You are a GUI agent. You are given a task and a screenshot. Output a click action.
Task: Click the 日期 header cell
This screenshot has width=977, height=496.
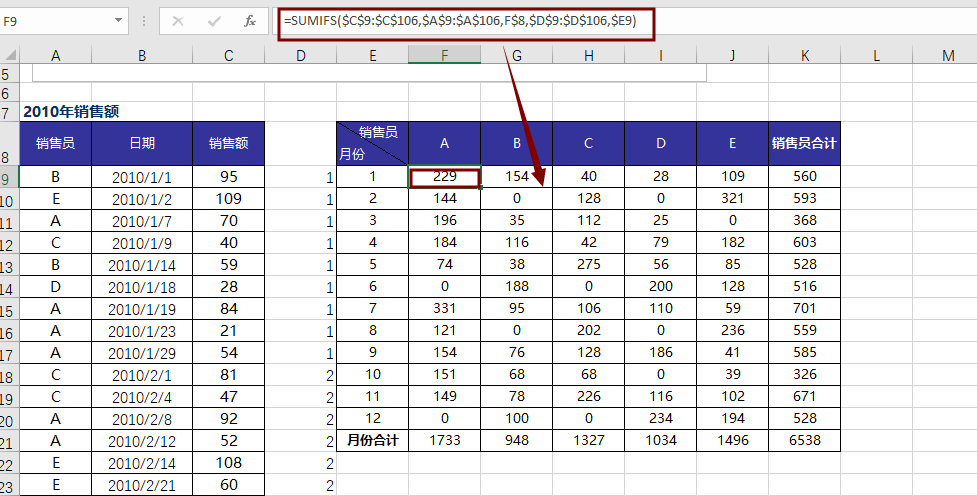[x=142, y=143]
